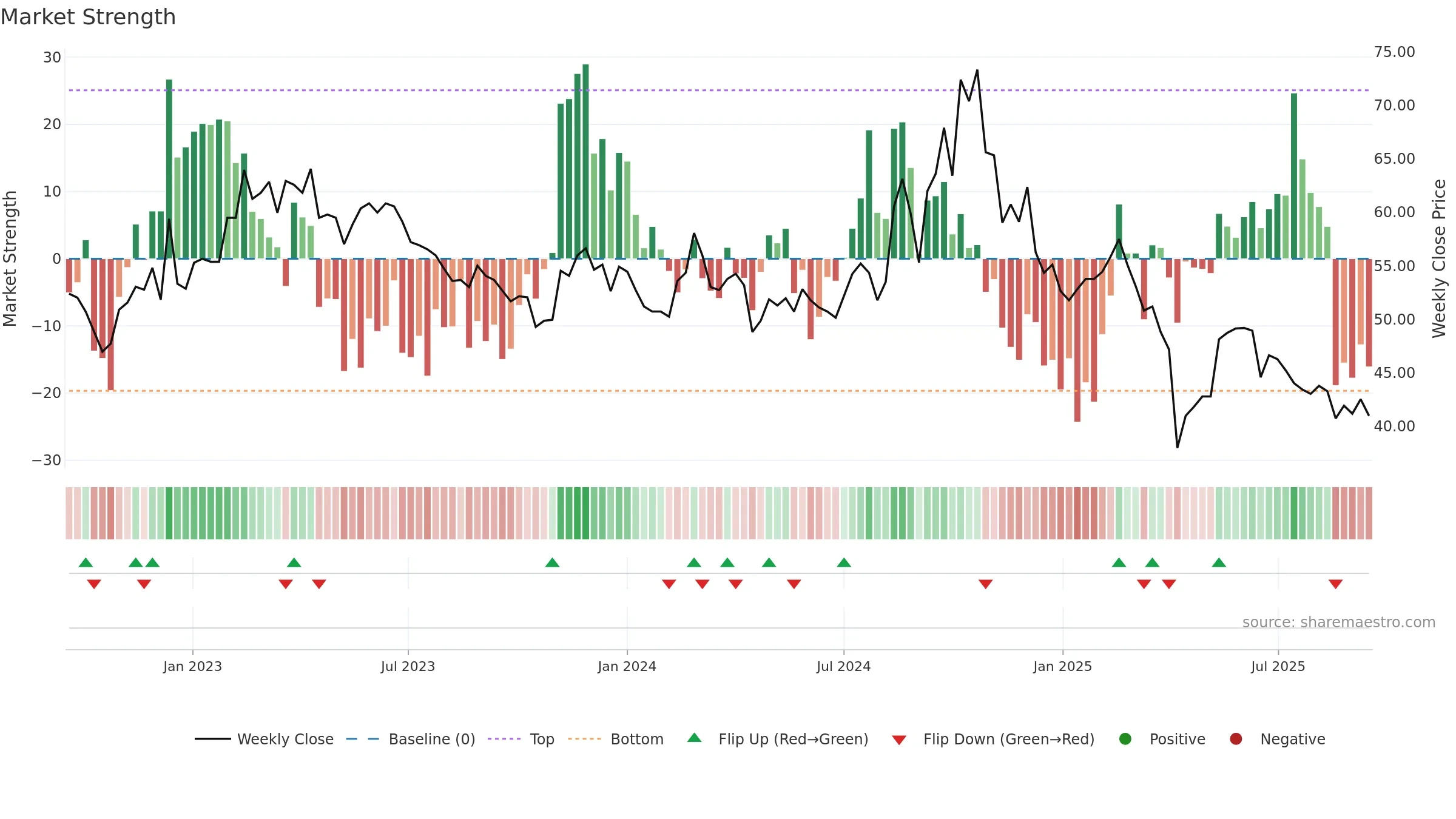Click the lowest red bar, after Jan 2025
Image resolution: width=1456 pixels, height=819 pixels.
pos(1077,340)
